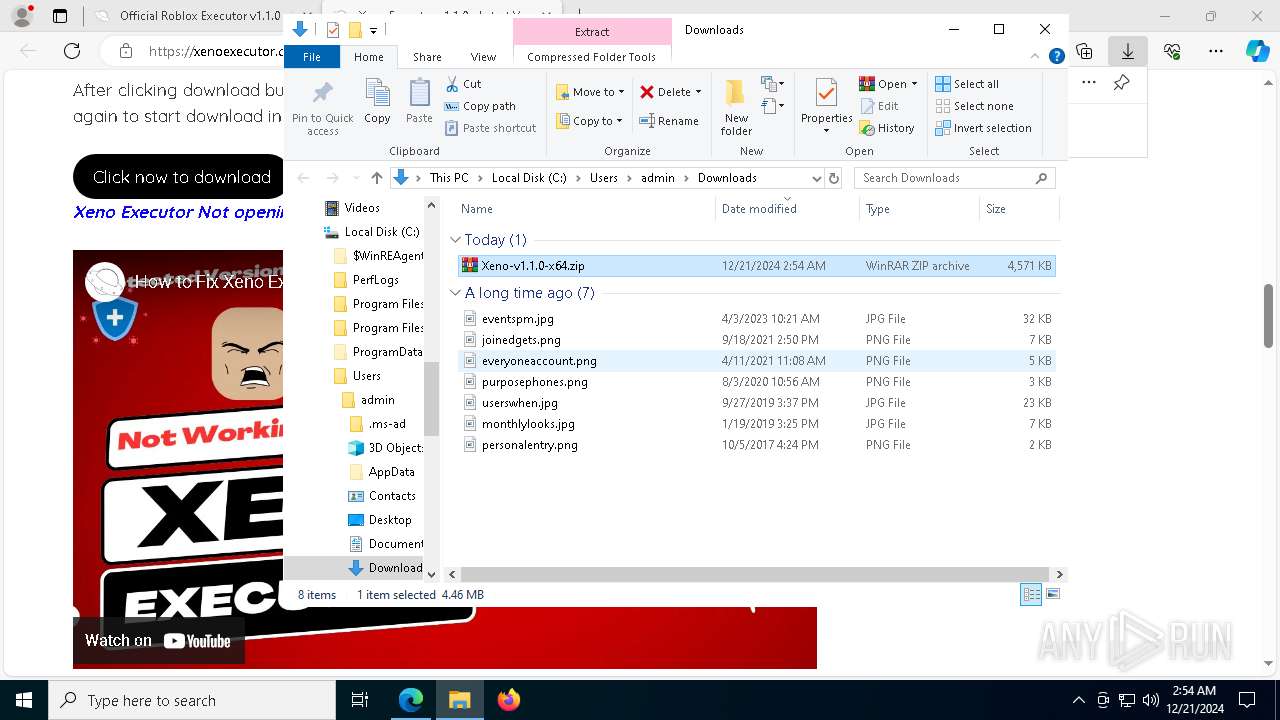This screenshot has width=1280, height=720.
Task: Click the Edit command in Open group
Action: coord(879,106)
